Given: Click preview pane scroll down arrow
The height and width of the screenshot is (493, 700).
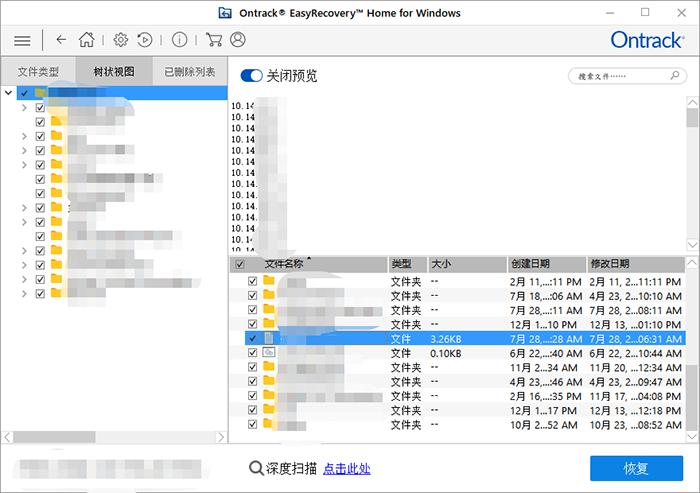Looking at the screenshot, I should [692, 244].
